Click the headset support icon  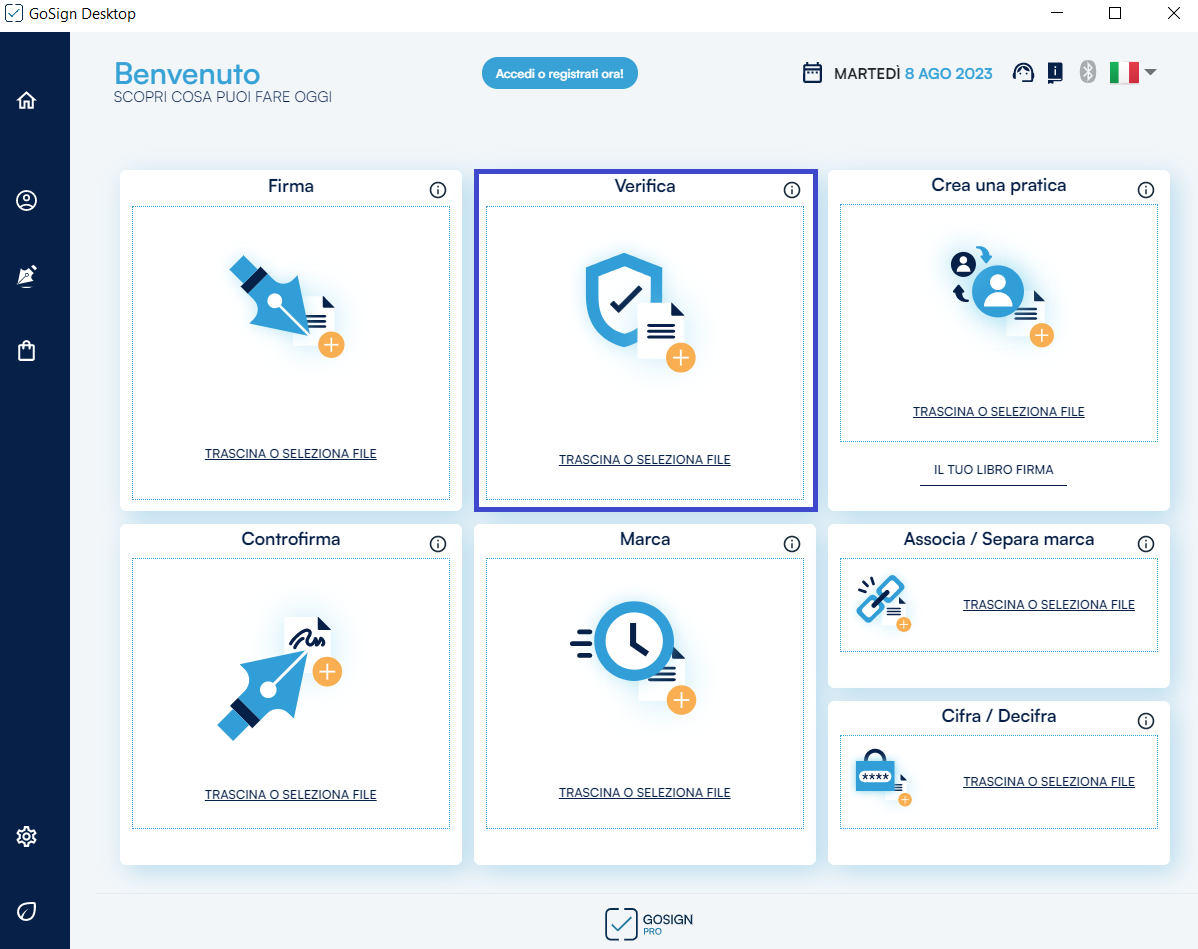pyautogui.click(x=1023, y=73)
